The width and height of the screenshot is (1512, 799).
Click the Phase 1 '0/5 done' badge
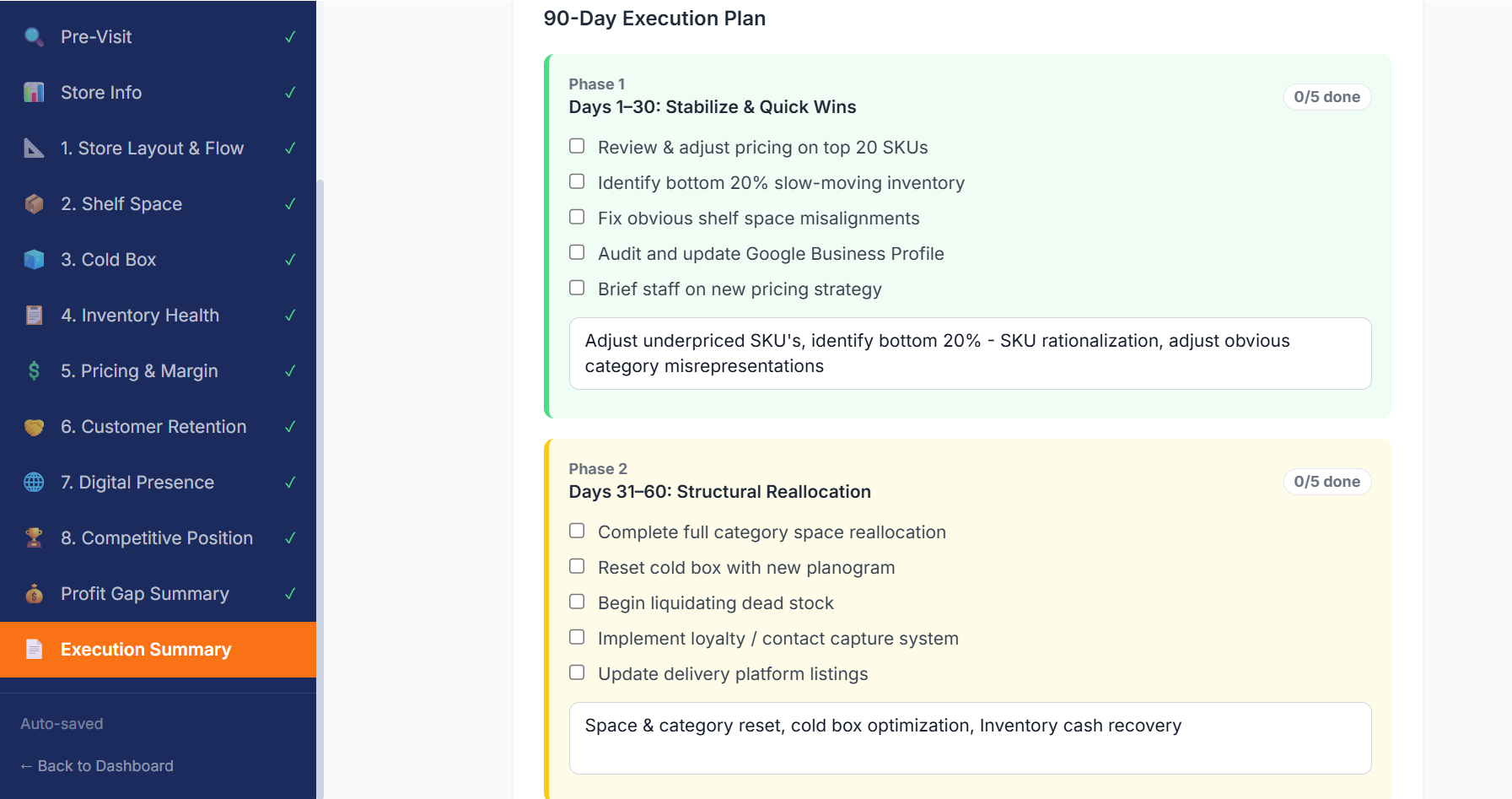coord(1326,96)
